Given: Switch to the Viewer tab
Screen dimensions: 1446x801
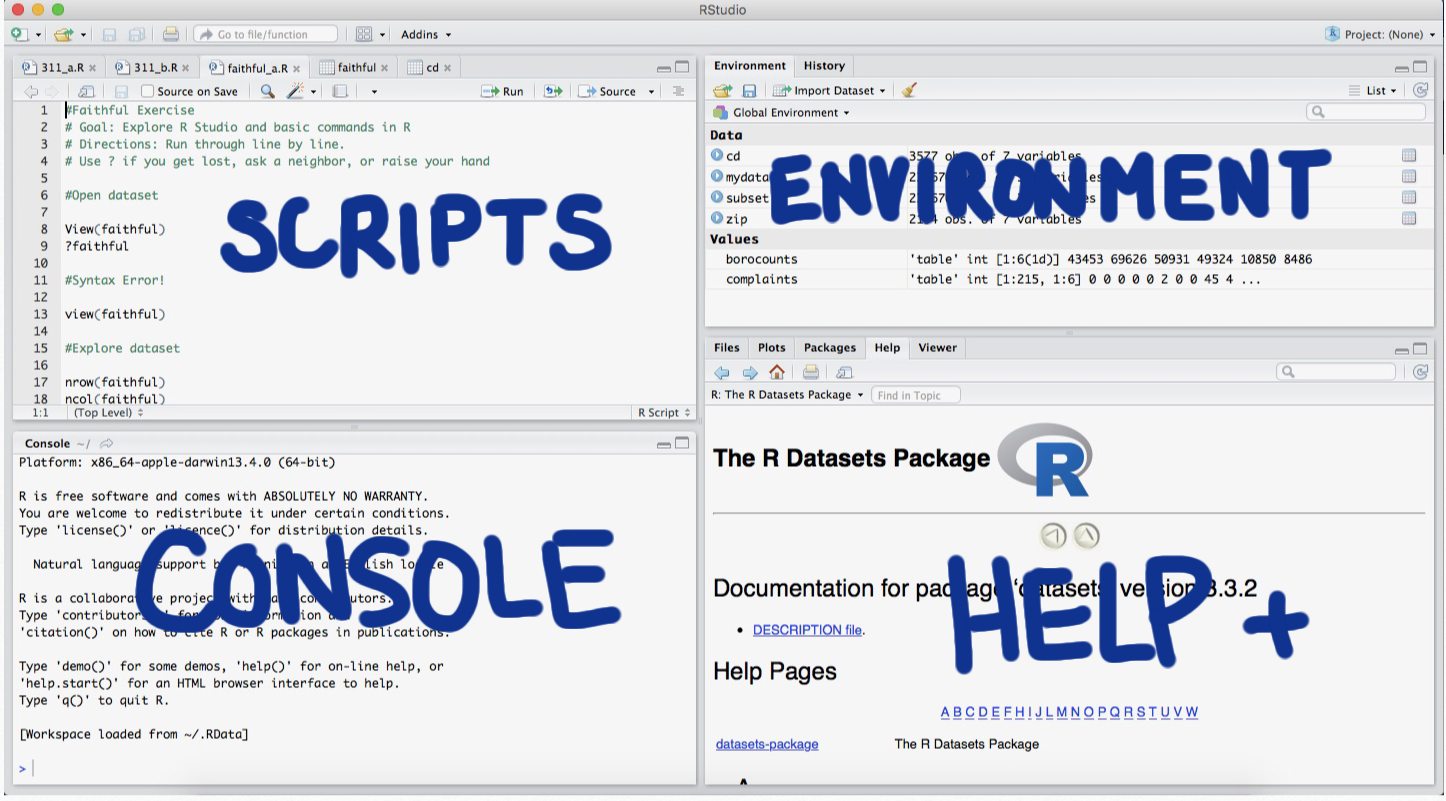Looking at the screenshot, I should pyautogui.click(x=937, y=348).
